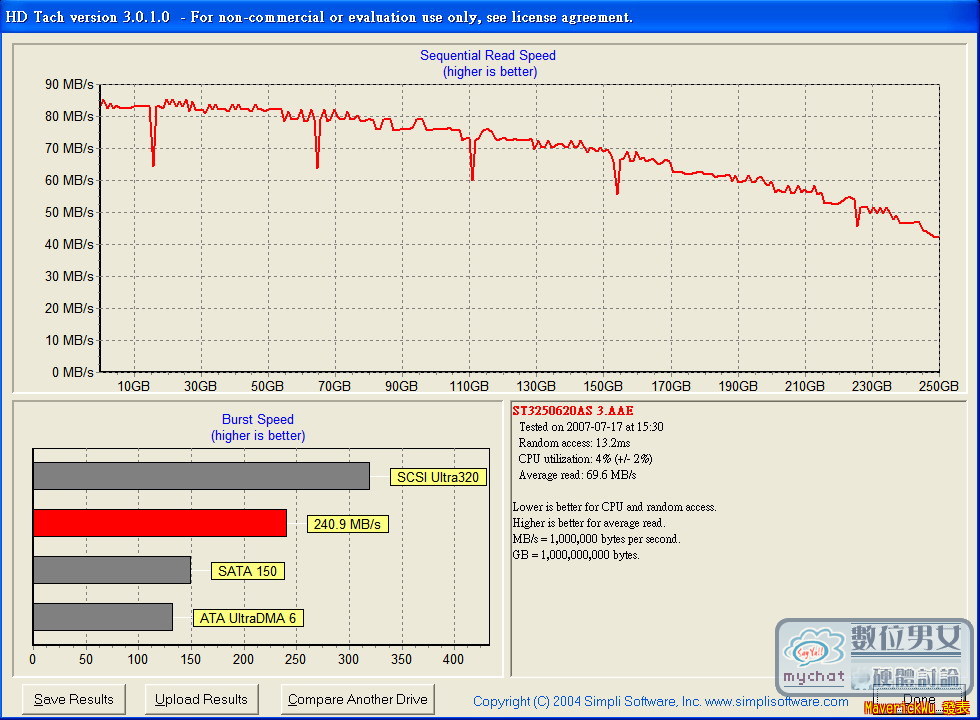Click the 190GB axis label
This screenshot has height=720, width=980.
point(738,386)
